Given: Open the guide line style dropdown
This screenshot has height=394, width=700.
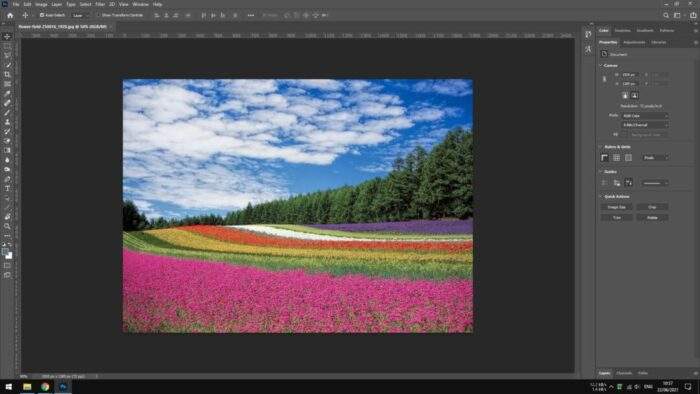Looking at the screenshot, I should click(x=655, y=183).
